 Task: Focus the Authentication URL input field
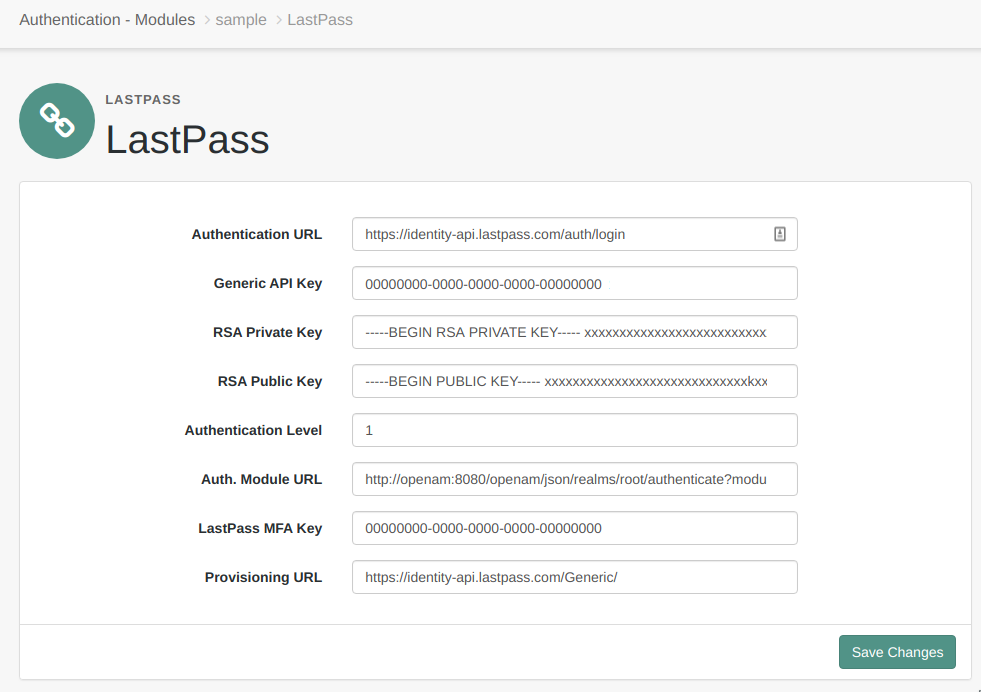click(x=574, y=234)
